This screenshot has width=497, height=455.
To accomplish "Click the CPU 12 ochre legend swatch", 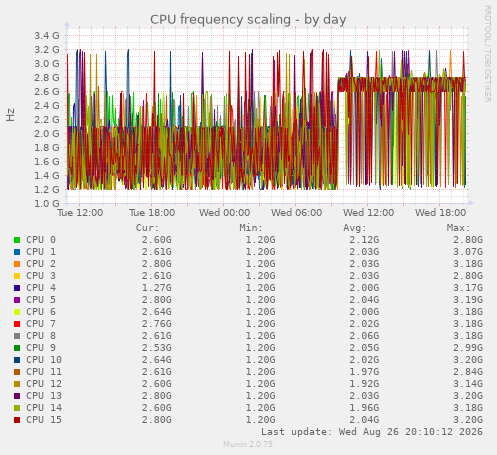I will [x=17, y=384].
